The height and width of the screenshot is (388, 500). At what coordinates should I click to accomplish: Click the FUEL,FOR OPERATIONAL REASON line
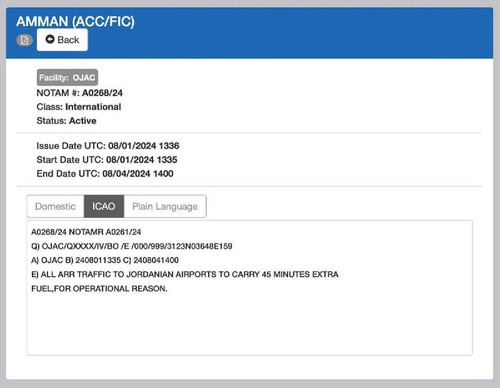click(x=99, y=288)
